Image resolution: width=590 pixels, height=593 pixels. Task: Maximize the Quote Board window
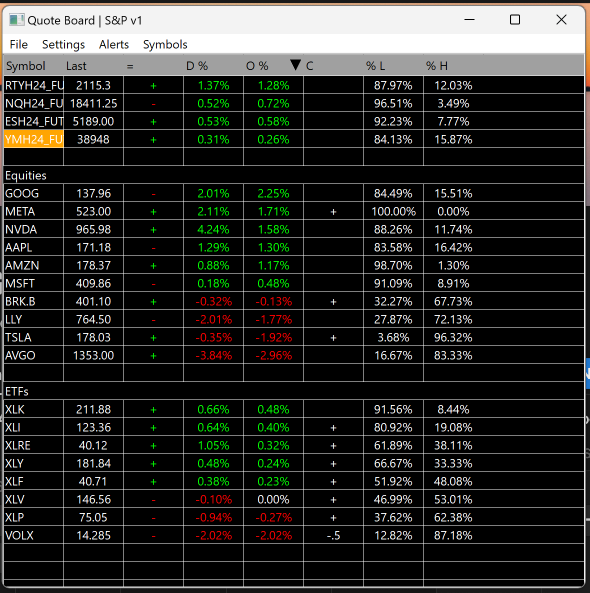515,20
